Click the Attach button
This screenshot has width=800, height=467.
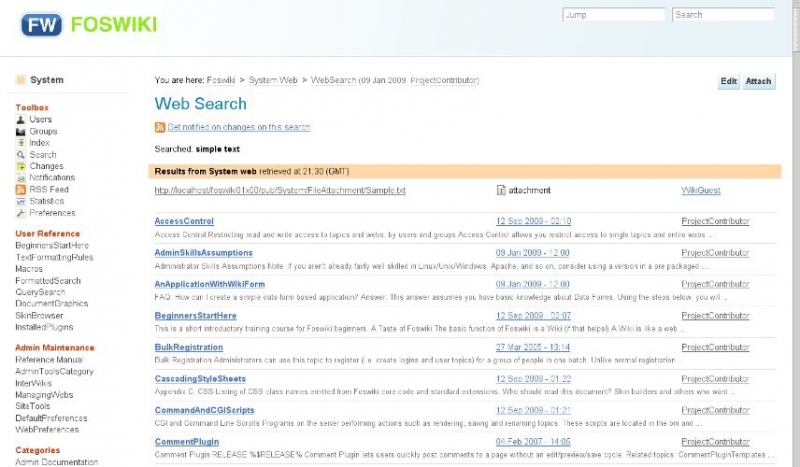pyautogui.click(x=758, y=81)
